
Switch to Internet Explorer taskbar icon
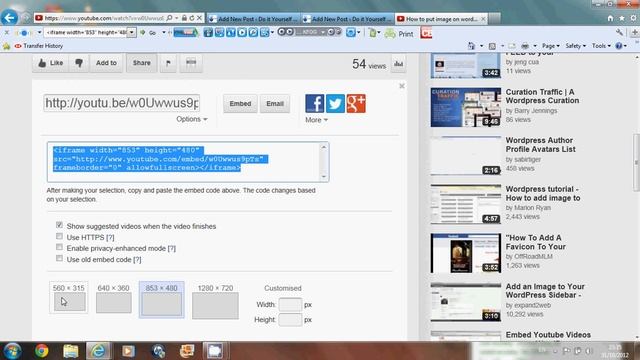click(x=98, y=351)
